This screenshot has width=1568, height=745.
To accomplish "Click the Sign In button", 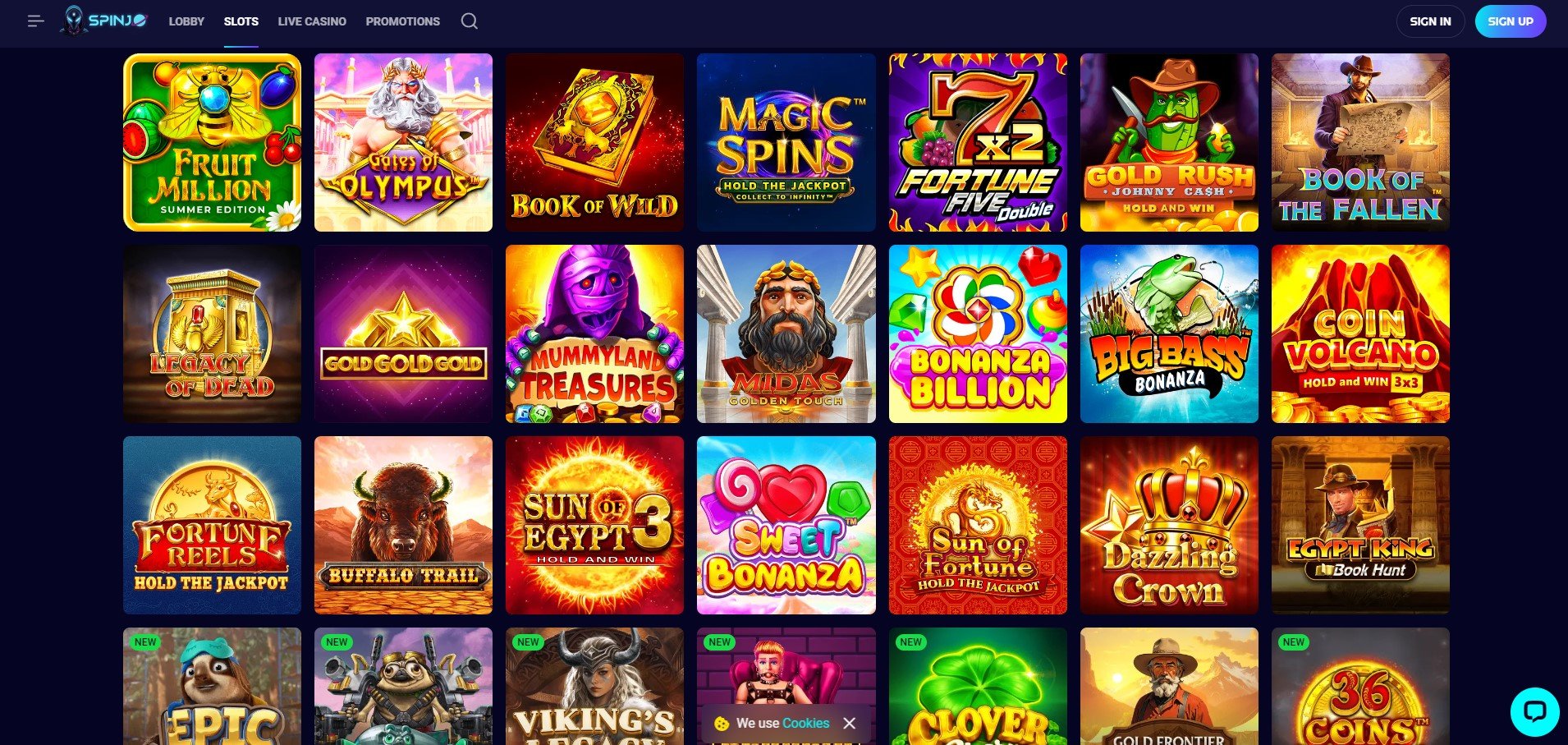I will tap(1430, 21).
